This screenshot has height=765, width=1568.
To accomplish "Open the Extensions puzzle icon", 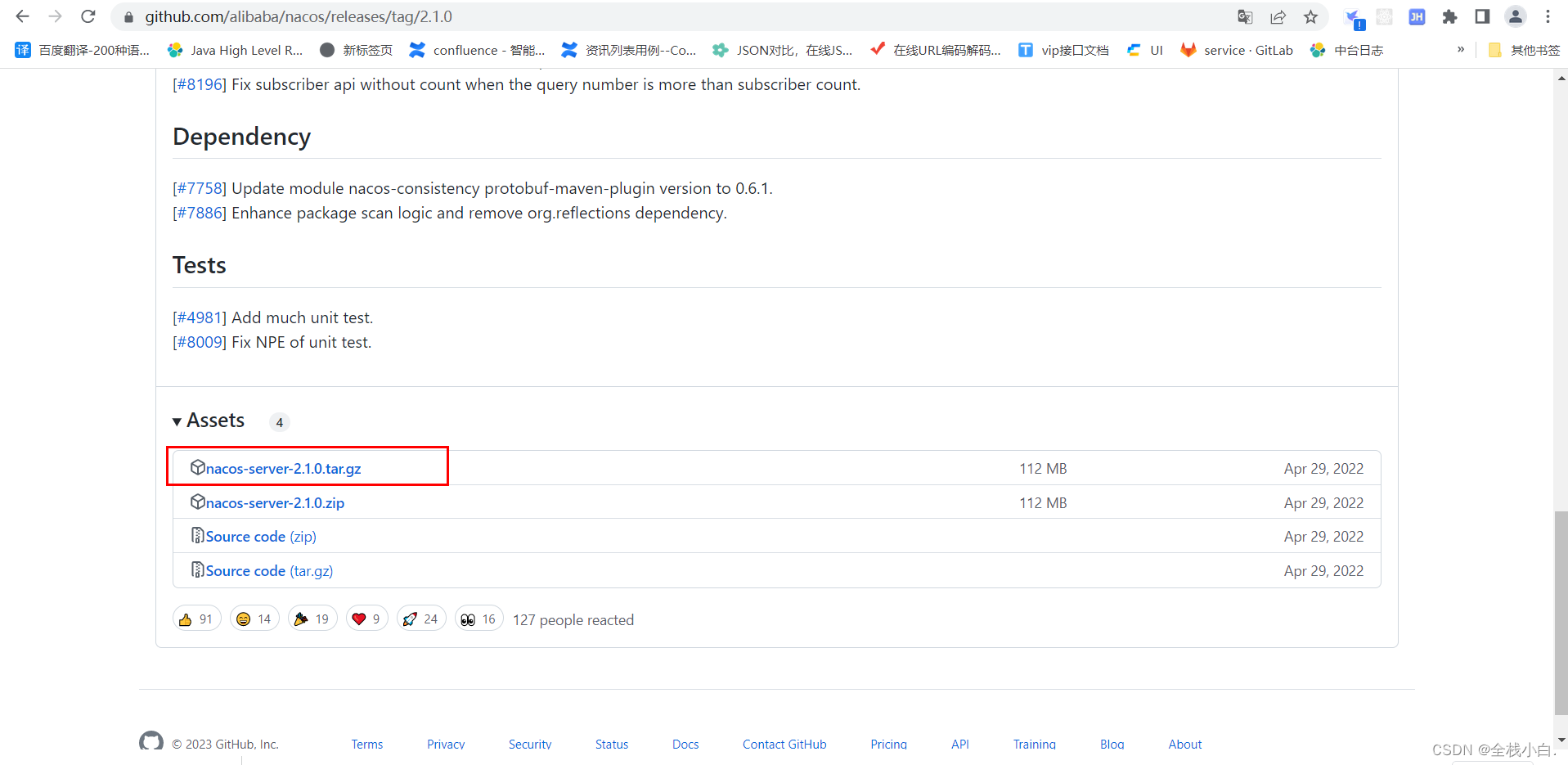I will point(1449,16).
